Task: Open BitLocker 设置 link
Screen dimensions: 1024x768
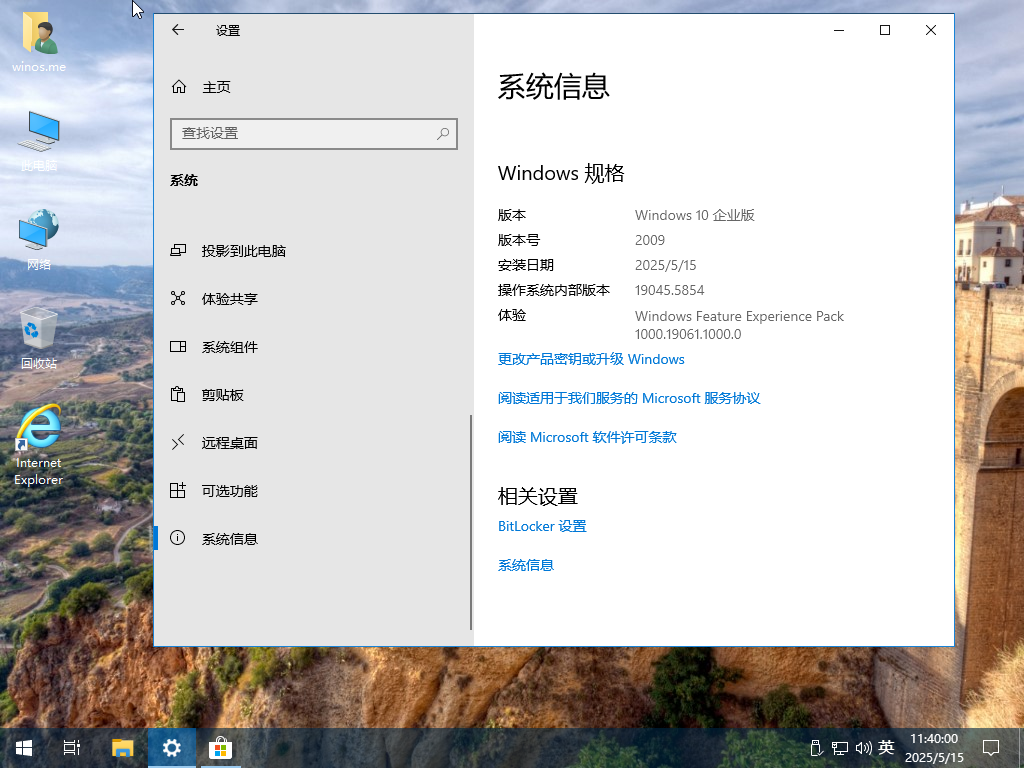Action: pyautogui.click(x=542, y=526)
